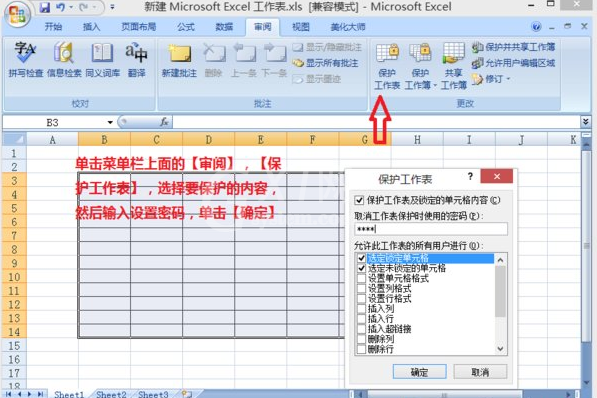The width and height of the screenshot is (597, 398).
Task: Click 允许用户编辑区域
Action: coord(513,63)
